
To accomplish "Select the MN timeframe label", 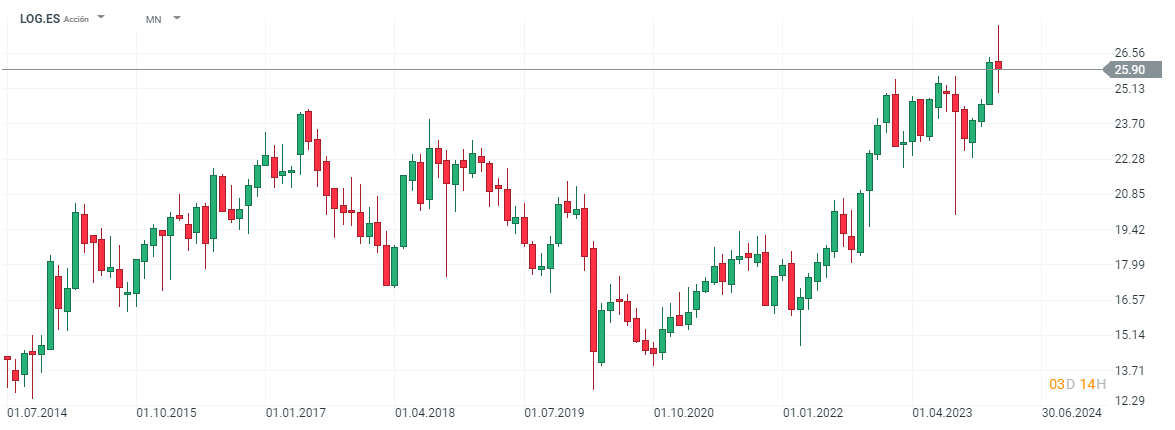I will click(153, 19).
